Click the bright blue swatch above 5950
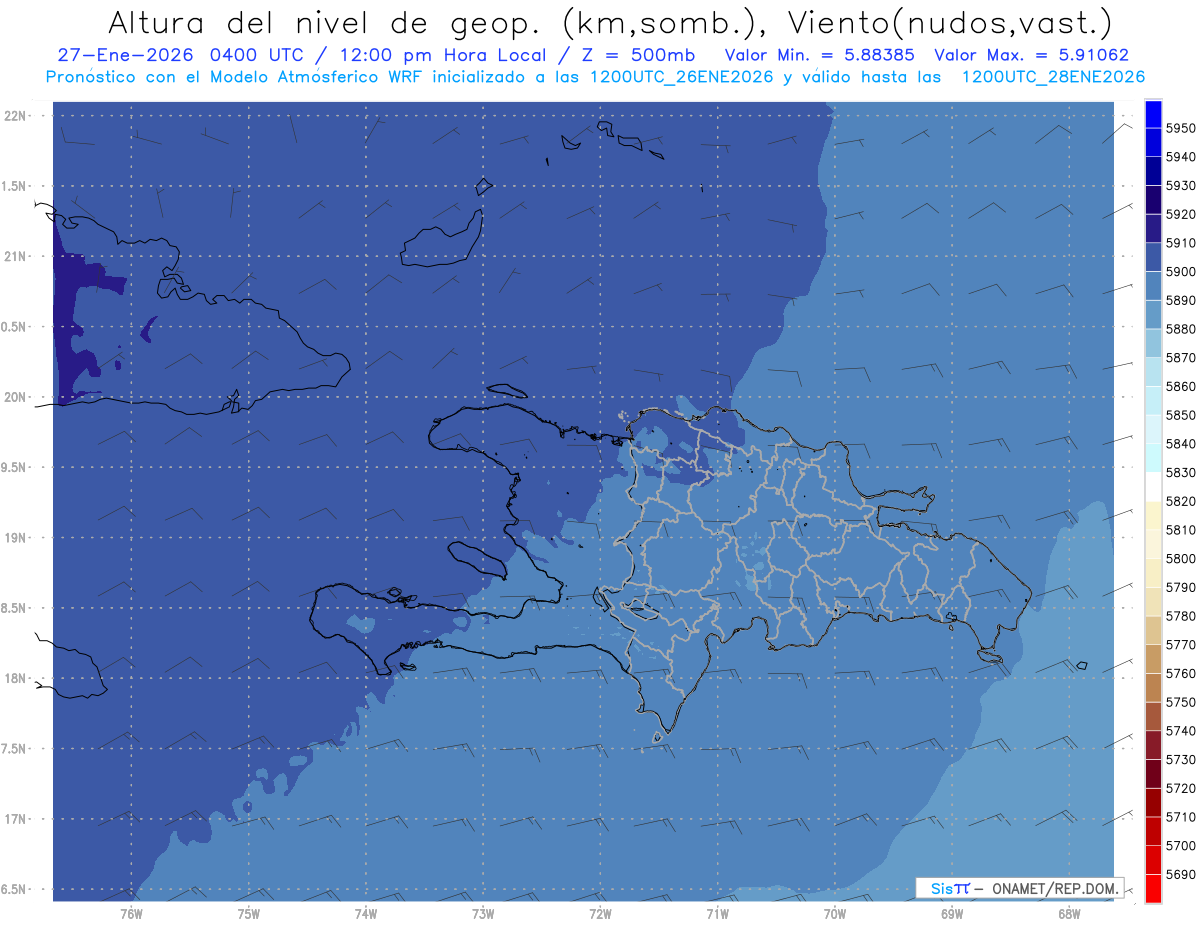The width and height of the screenshot is (1200, 927). point(1152,114)
